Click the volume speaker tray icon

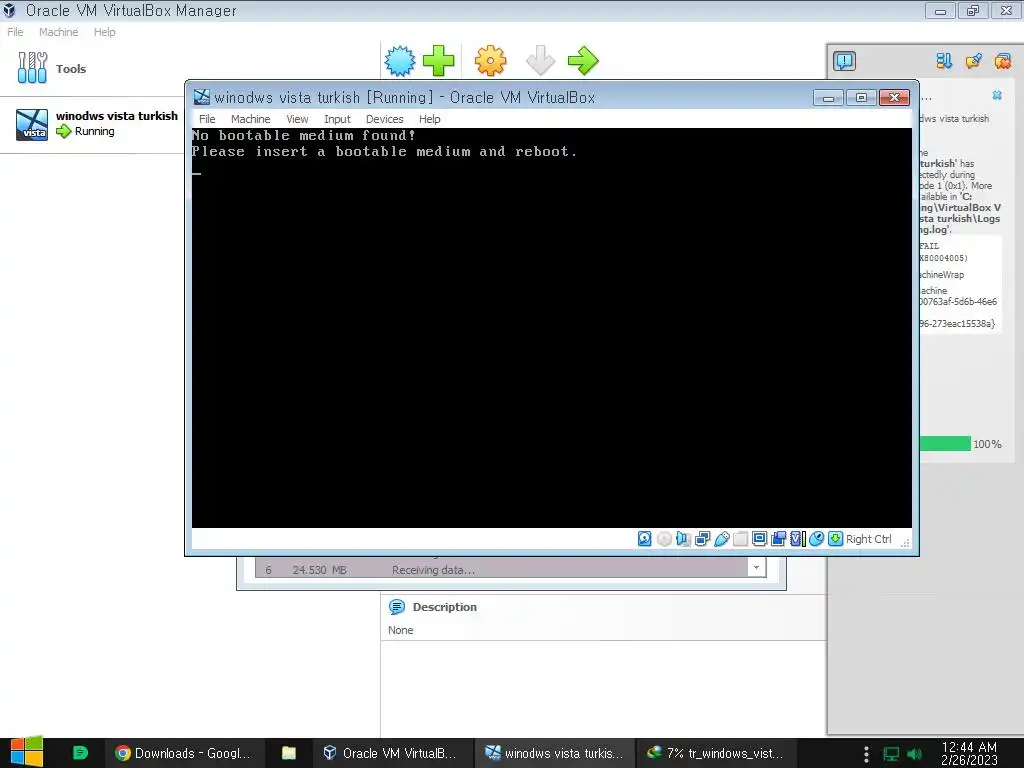click(x=914, y=754)
